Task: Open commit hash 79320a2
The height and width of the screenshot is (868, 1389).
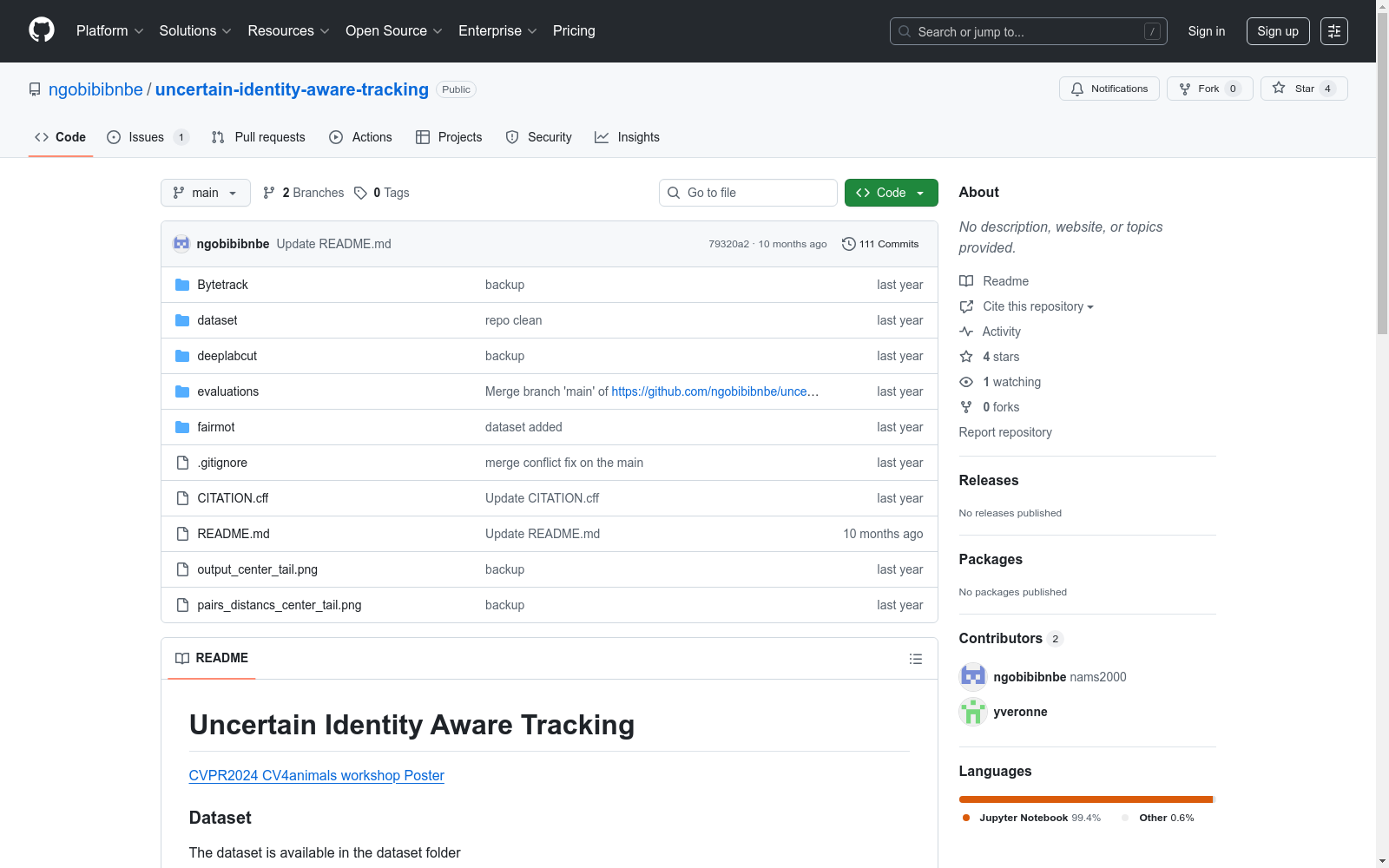Action: coord(728,244)
